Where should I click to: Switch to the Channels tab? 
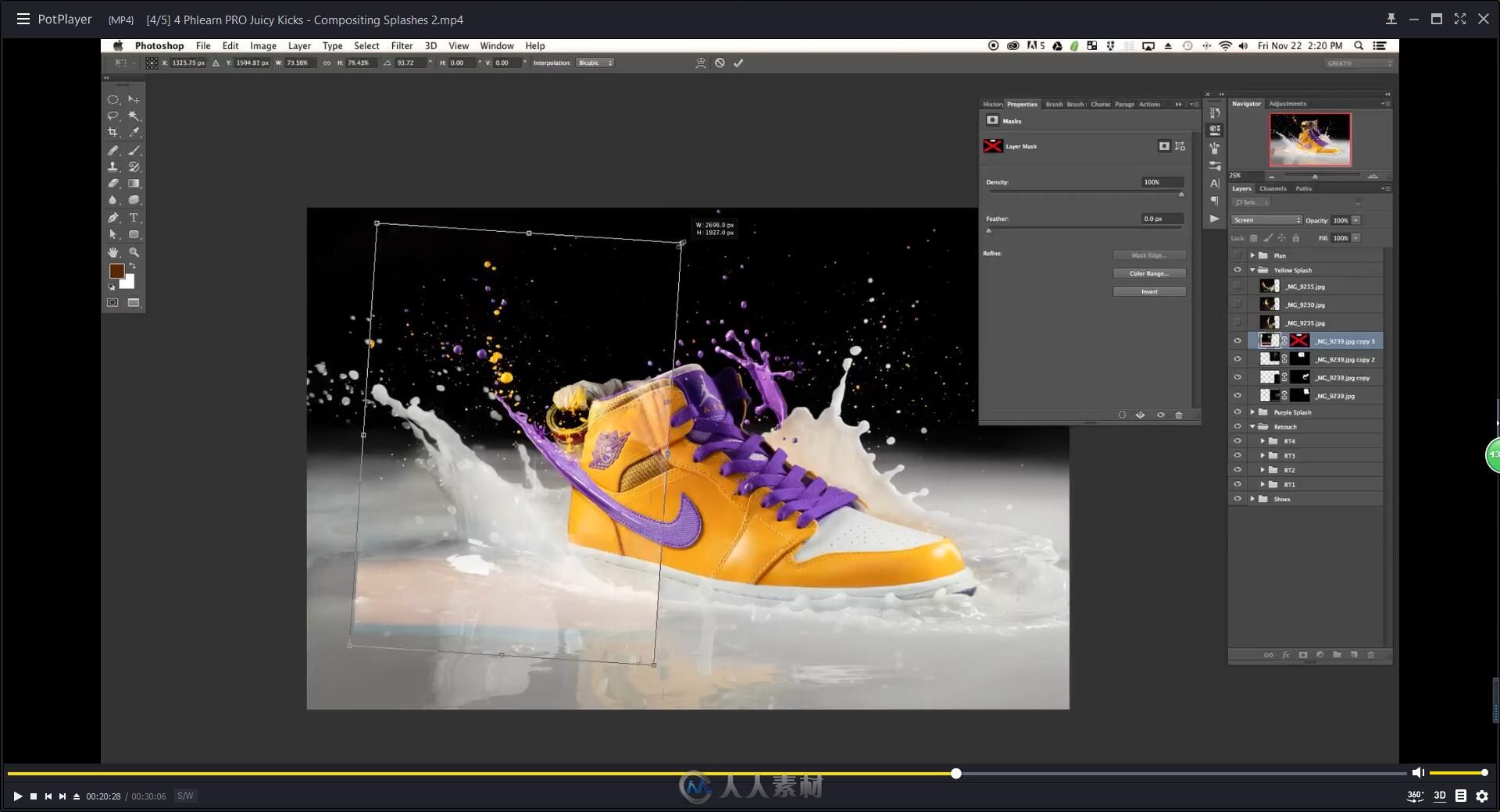point(1273,188)
